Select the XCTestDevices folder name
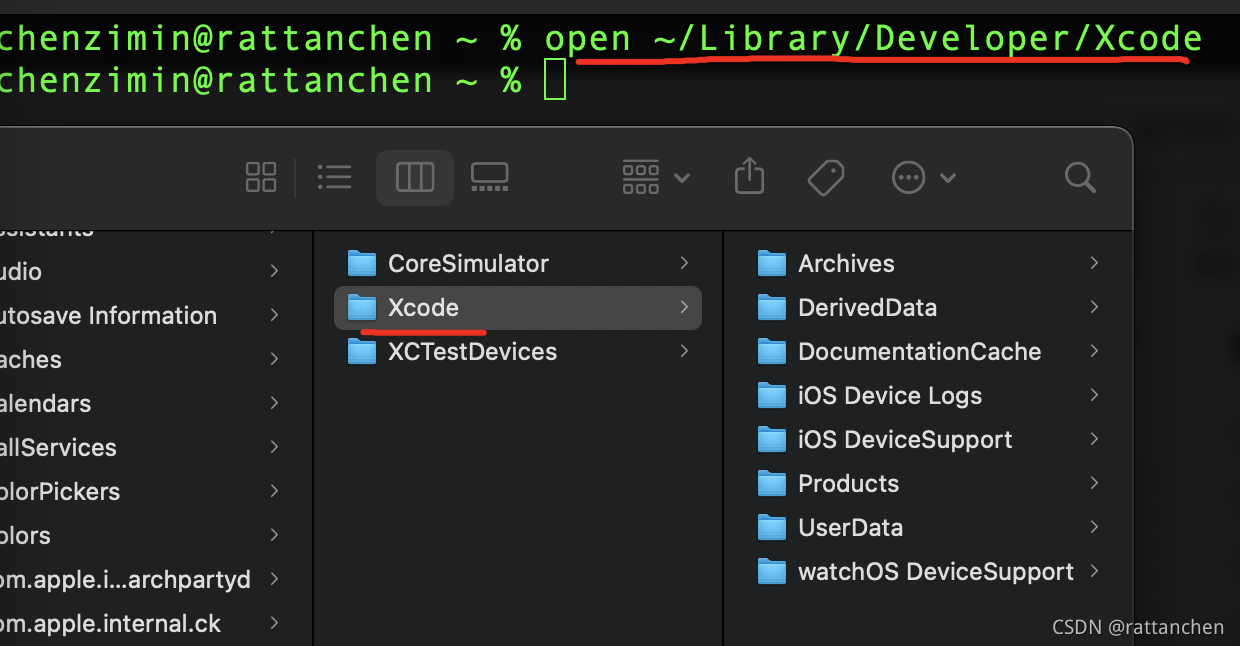Viewport: 1240px width, 646px height. pos(472,351)
